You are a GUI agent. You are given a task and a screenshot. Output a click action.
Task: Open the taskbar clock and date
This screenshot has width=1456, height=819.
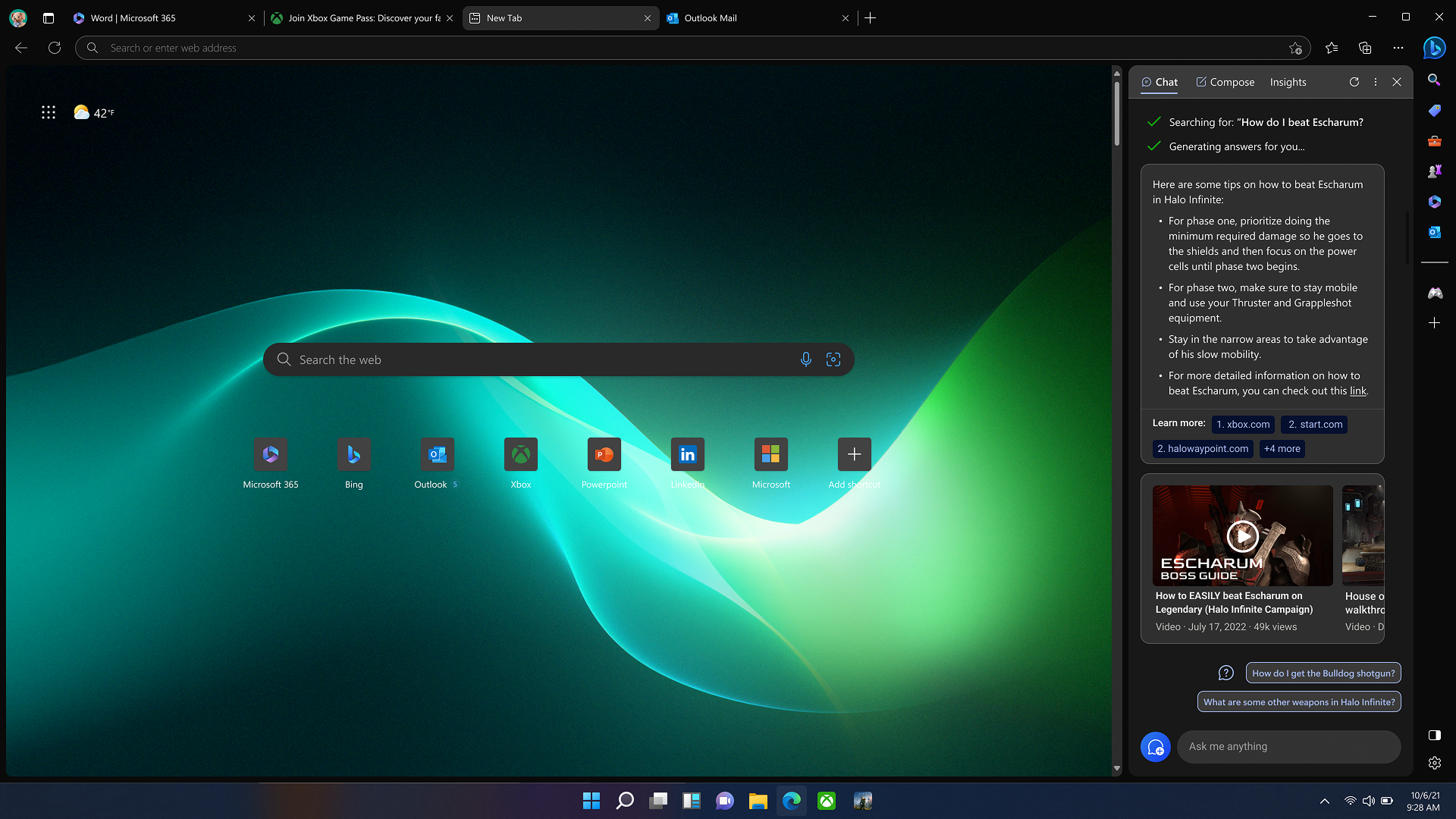point(1424,802)
